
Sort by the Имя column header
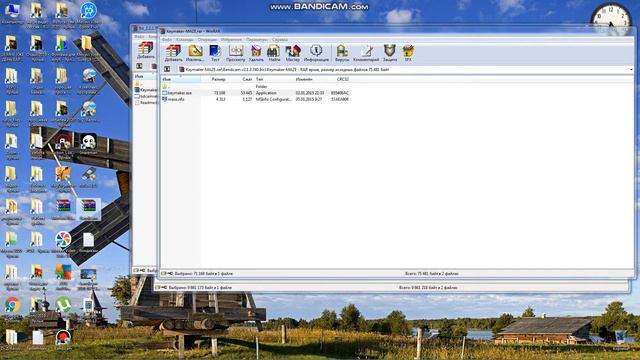[181, 79]
